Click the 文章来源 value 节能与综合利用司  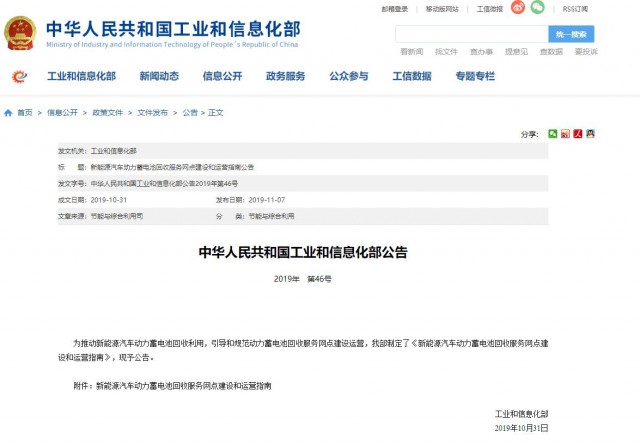click(117, 216)
